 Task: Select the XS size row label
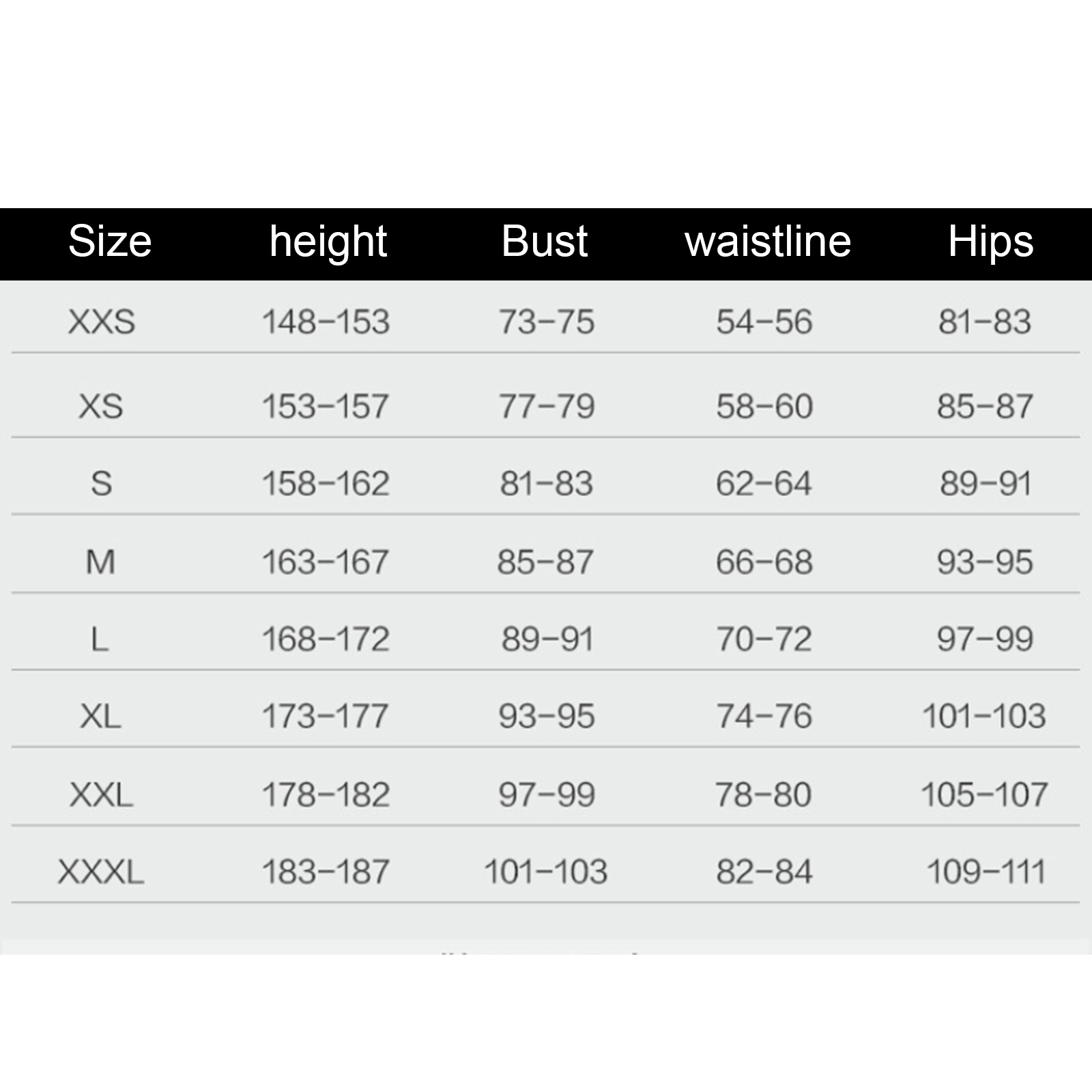(x=101, y=407)
